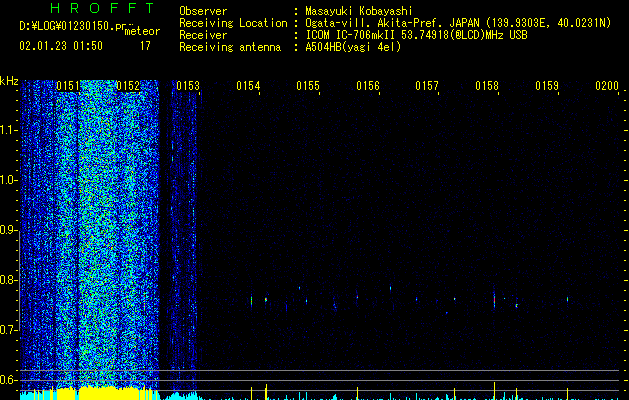Click the Receiving Location label
Image resolution: width=629 pixels, height=400 pixels.
[x=233, y=23]
